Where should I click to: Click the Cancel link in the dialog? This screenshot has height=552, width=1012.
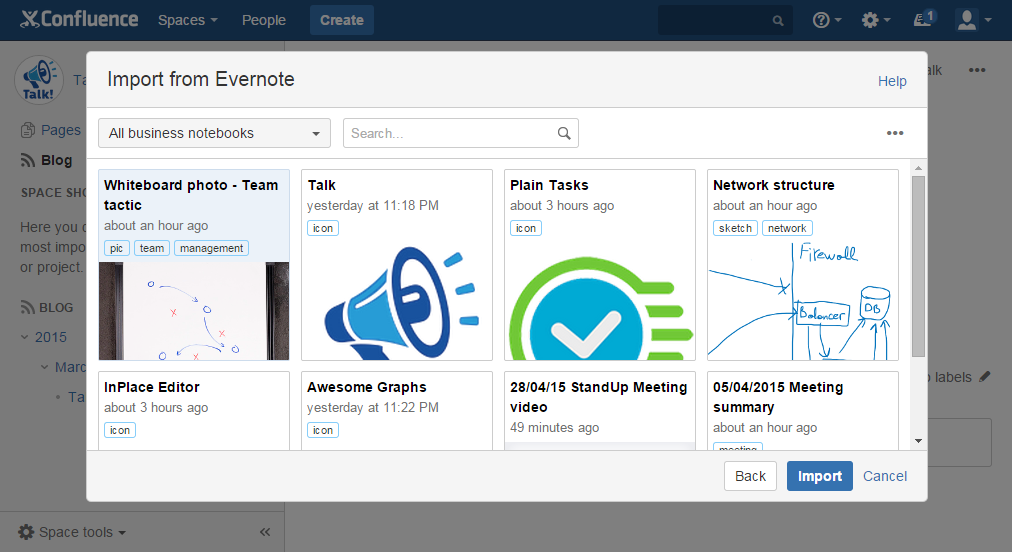click(x=885, y=476)
